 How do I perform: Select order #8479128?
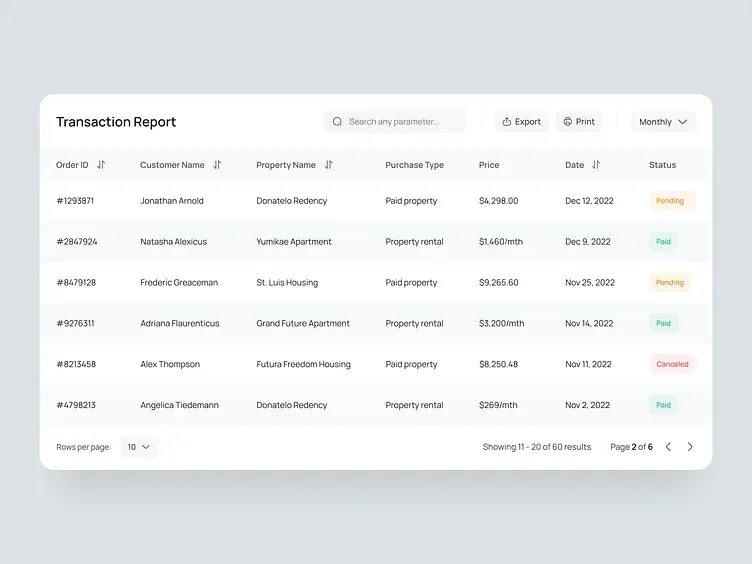point(76,282)
